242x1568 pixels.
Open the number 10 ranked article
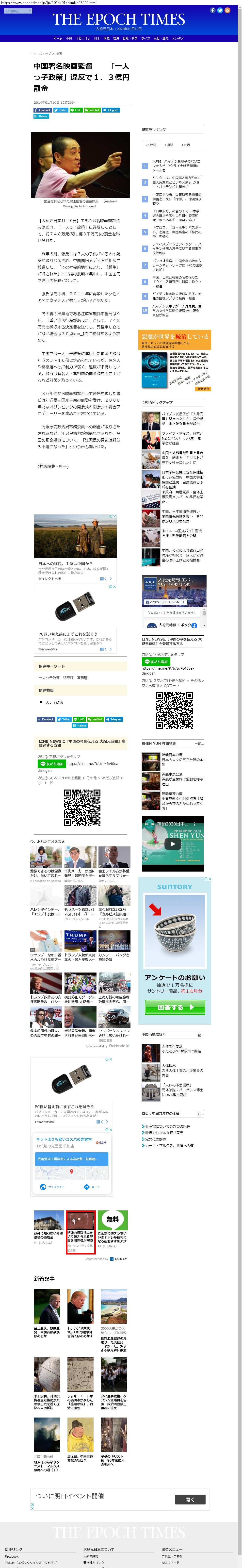click(x=177, y=311)
